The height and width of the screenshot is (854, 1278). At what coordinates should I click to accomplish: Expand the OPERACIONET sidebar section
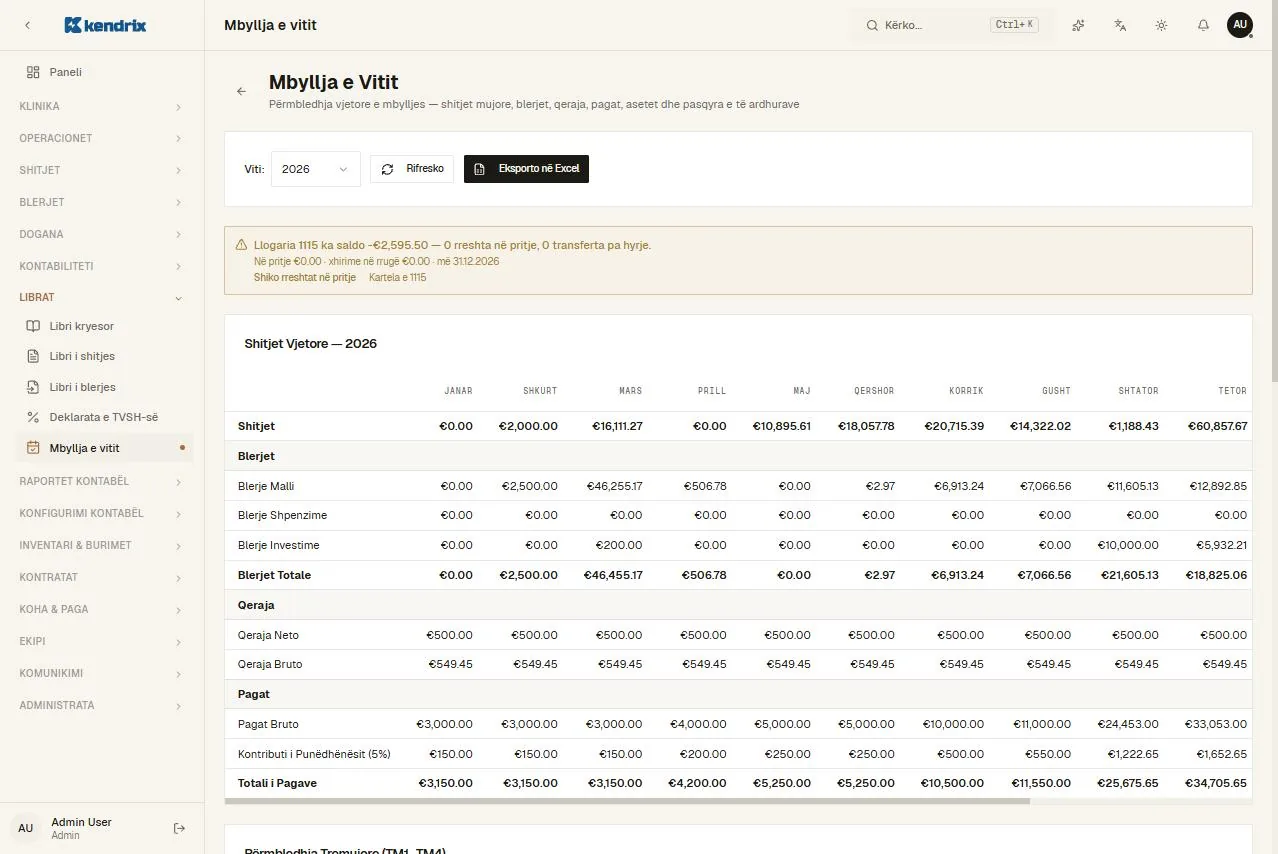coord(102,138)
